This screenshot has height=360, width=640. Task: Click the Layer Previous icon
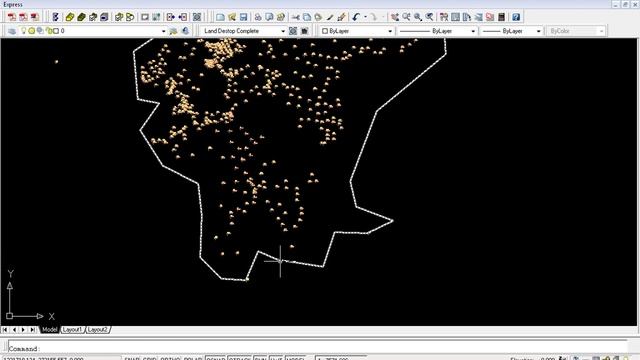tap(186, 31)
